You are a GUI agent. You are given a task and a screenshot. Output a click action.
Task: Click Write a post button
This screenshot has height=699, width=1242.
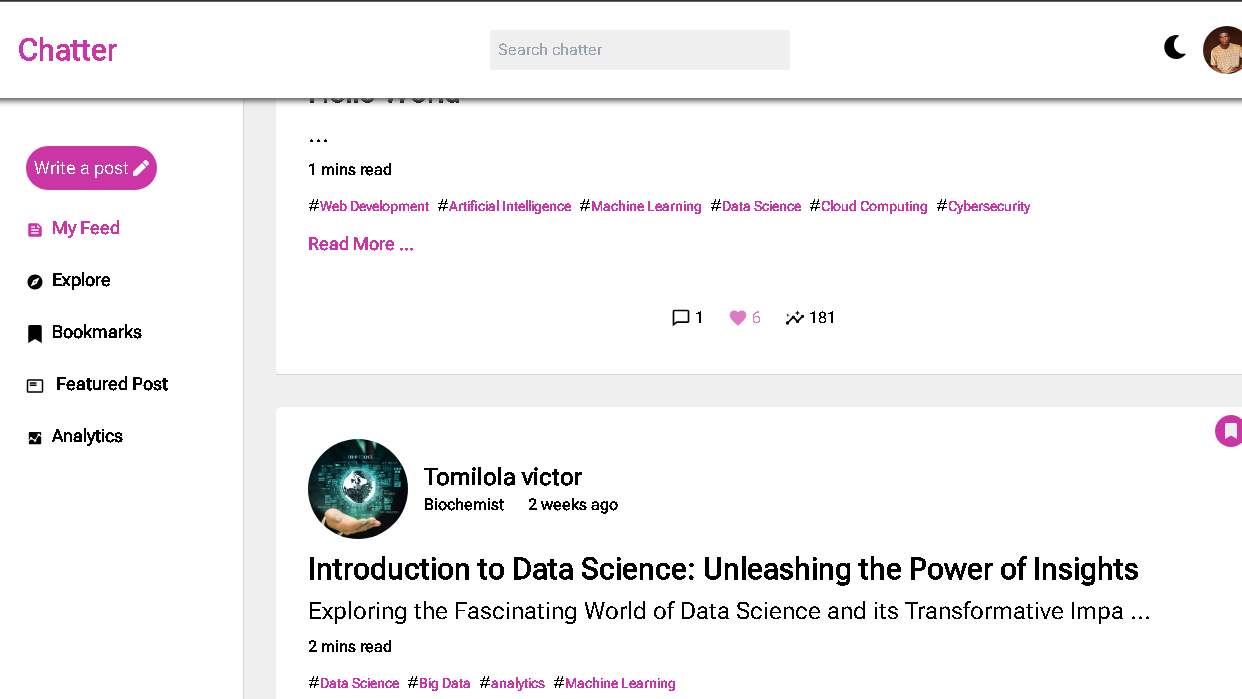pos(91,168)
